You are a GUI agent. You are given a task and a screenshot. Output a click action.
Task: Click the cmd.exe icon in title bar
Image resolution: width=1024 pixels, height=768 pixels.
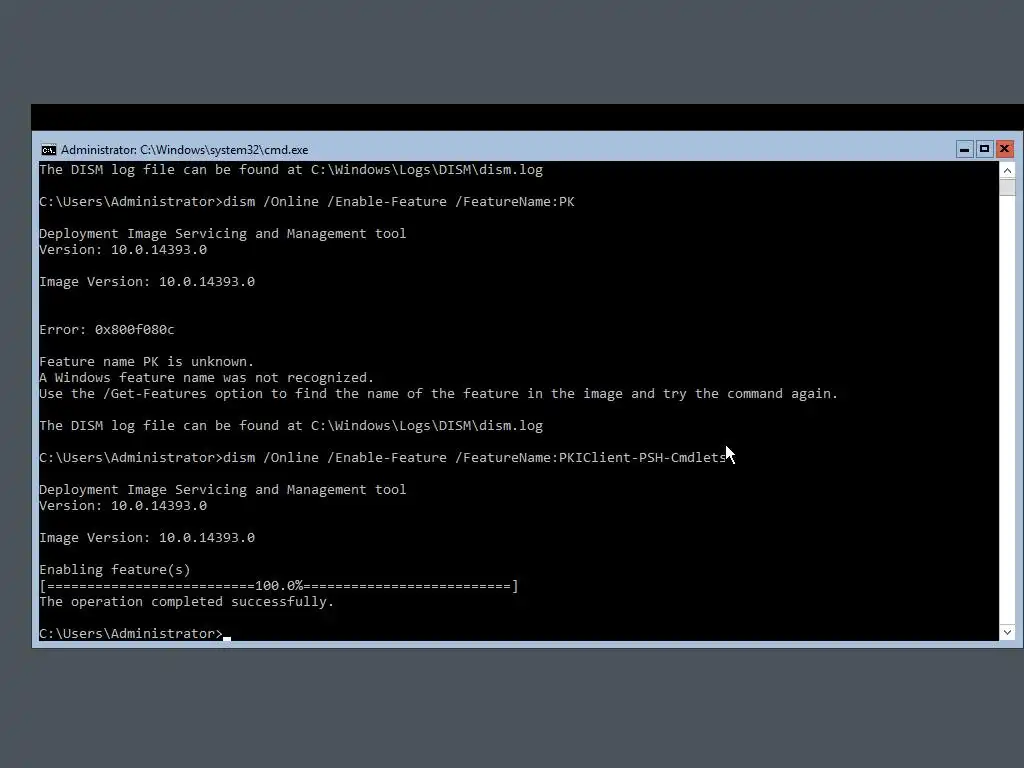[48, 150]
